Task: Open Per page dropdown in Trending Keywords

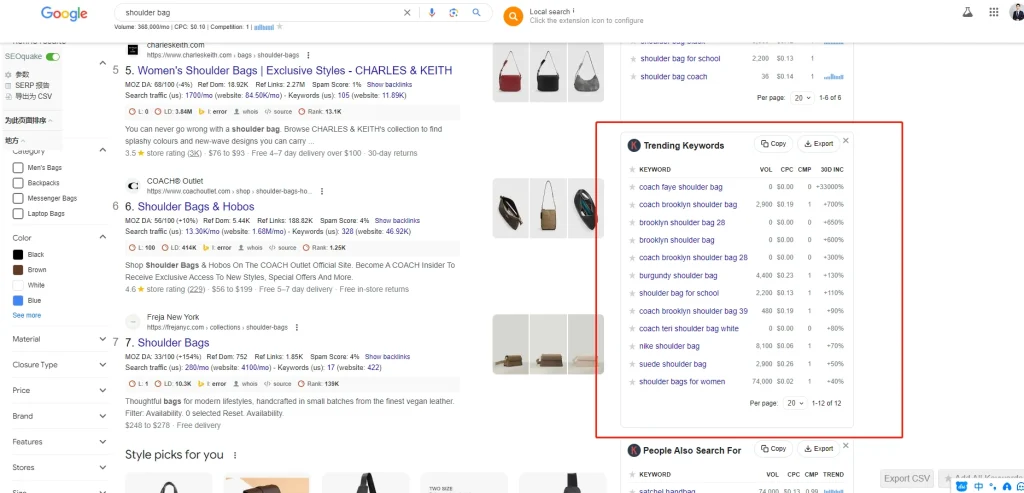Action: (795, 404)
